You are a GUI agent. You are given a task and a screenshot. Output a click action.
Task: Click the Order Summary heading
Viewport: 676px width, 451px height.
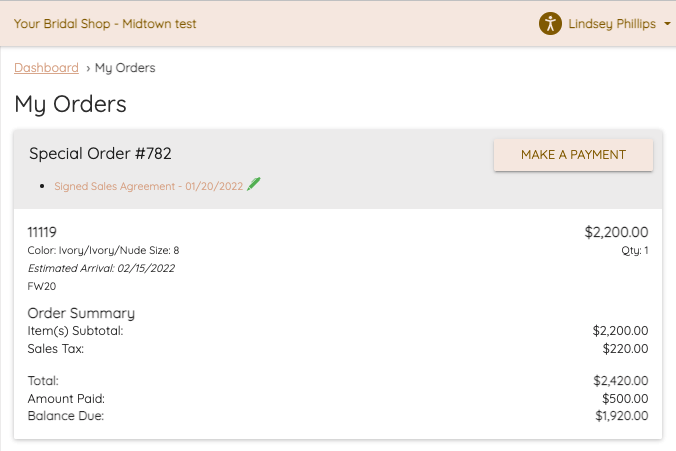pos(81,313)
